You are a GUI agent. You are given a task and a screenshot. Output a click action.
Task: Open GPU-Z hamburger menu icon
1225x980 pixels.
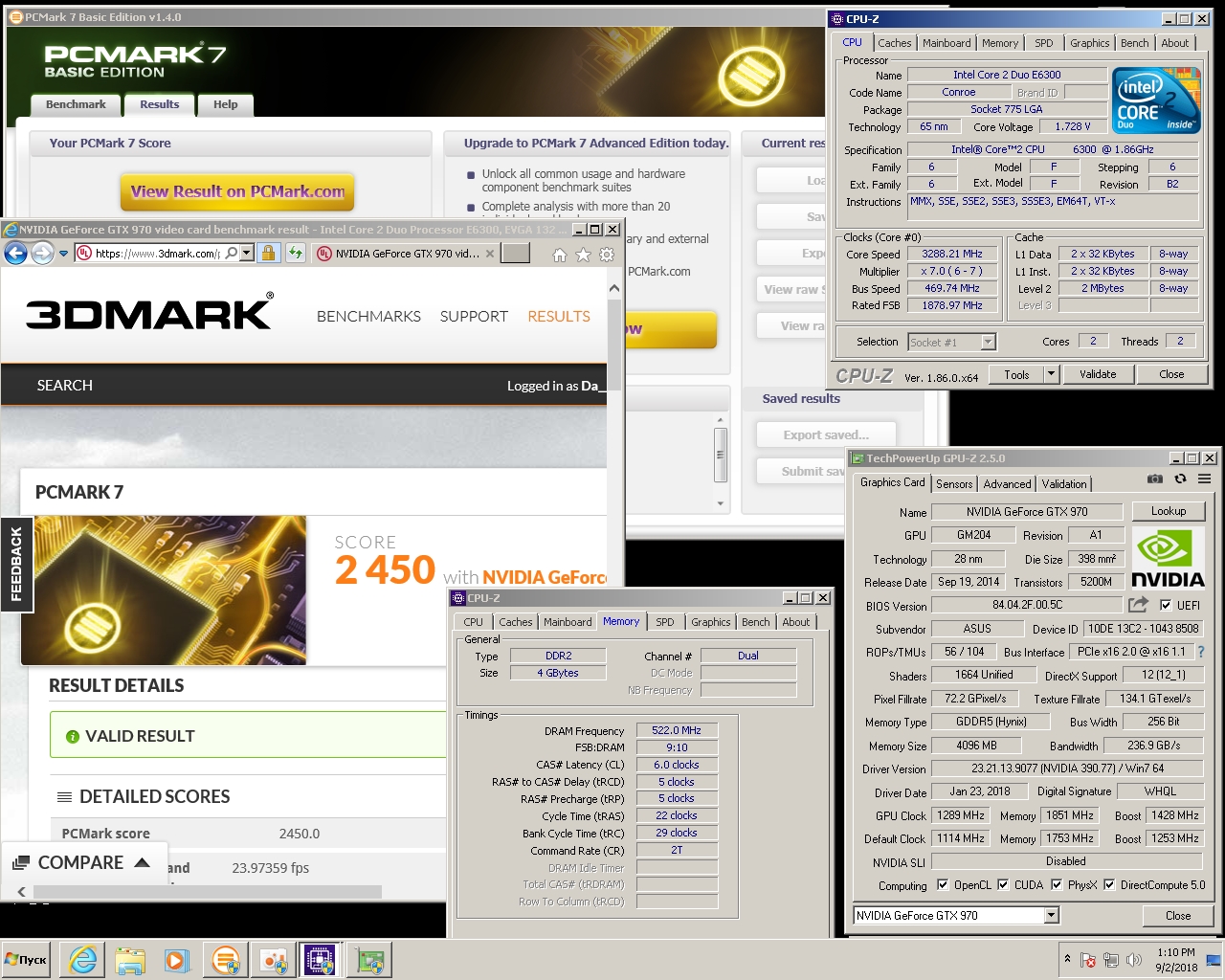[1204, 479]
